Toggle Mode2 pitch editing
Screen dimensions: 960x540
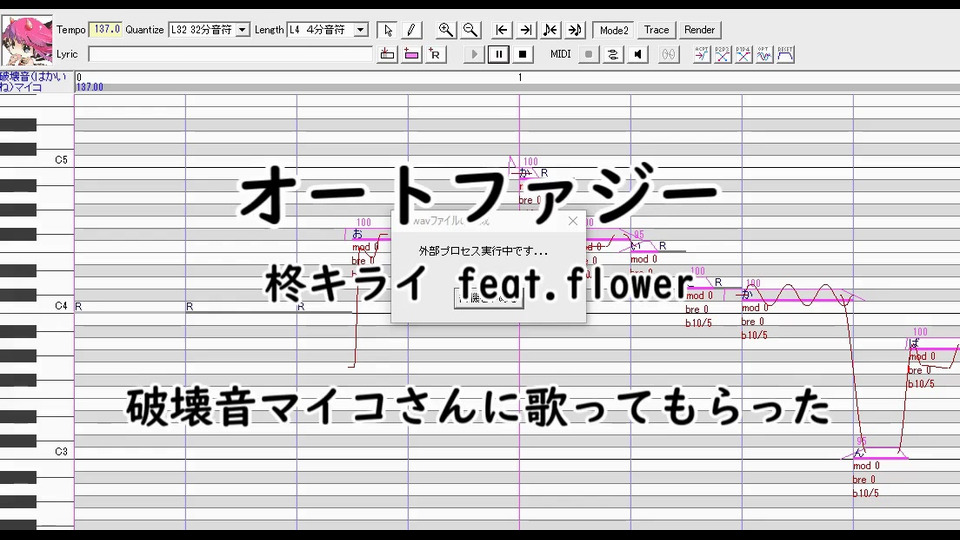pyautogui.click(x=613, y=29)
